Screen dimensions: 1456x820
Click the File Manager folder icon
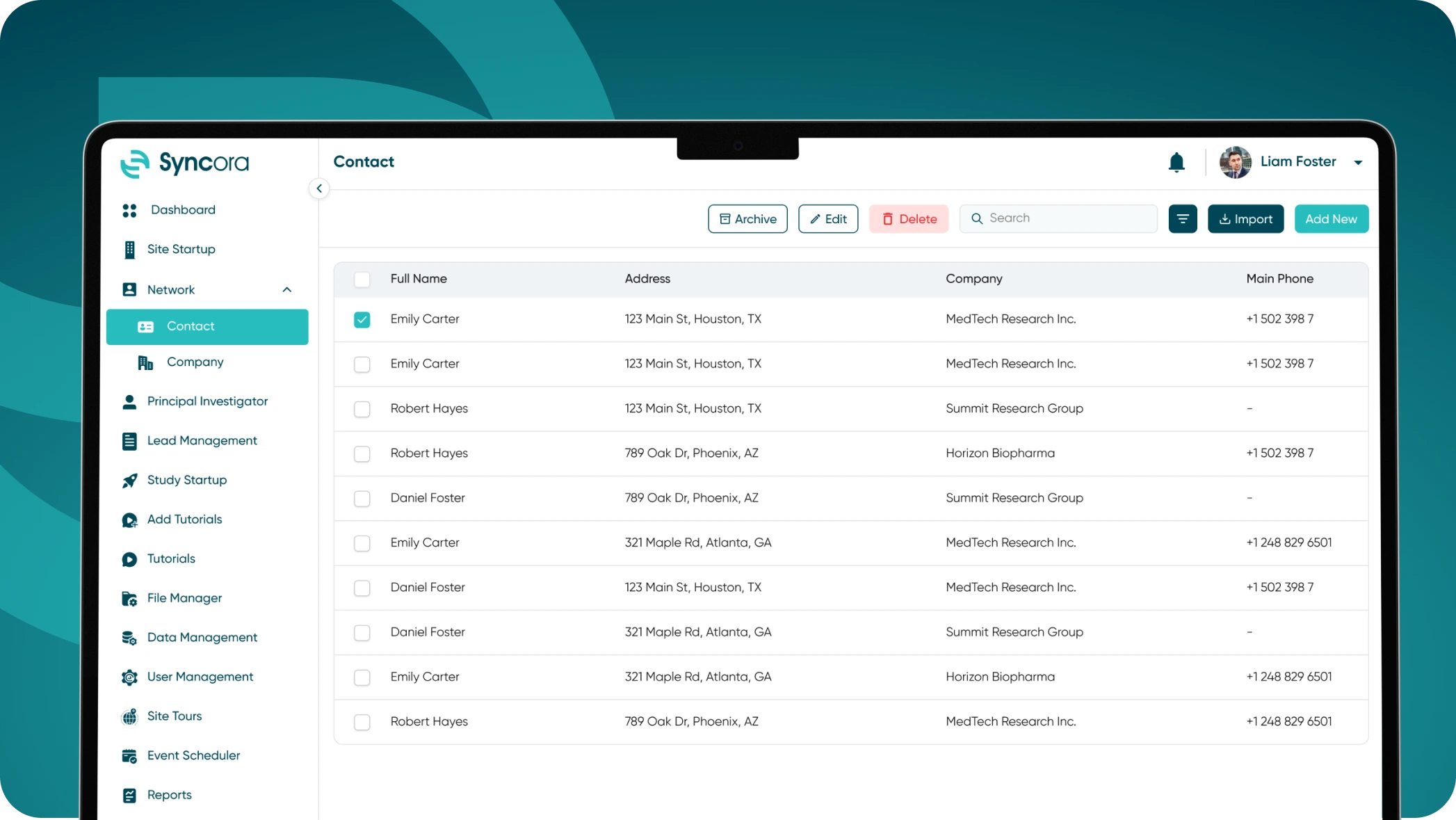click(x=129, y=599)
